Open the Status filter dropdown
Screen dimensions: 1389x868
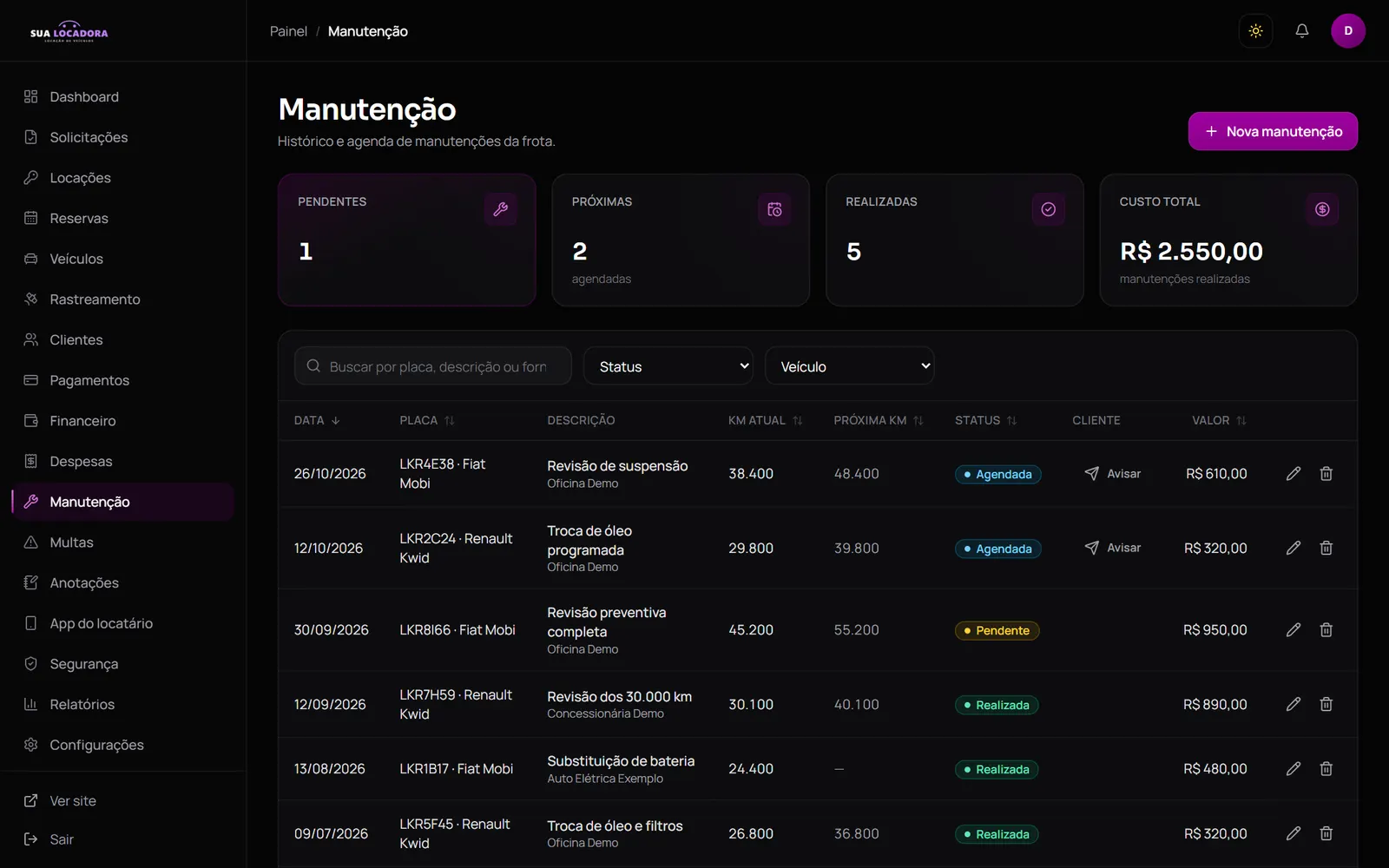point(668,366)
